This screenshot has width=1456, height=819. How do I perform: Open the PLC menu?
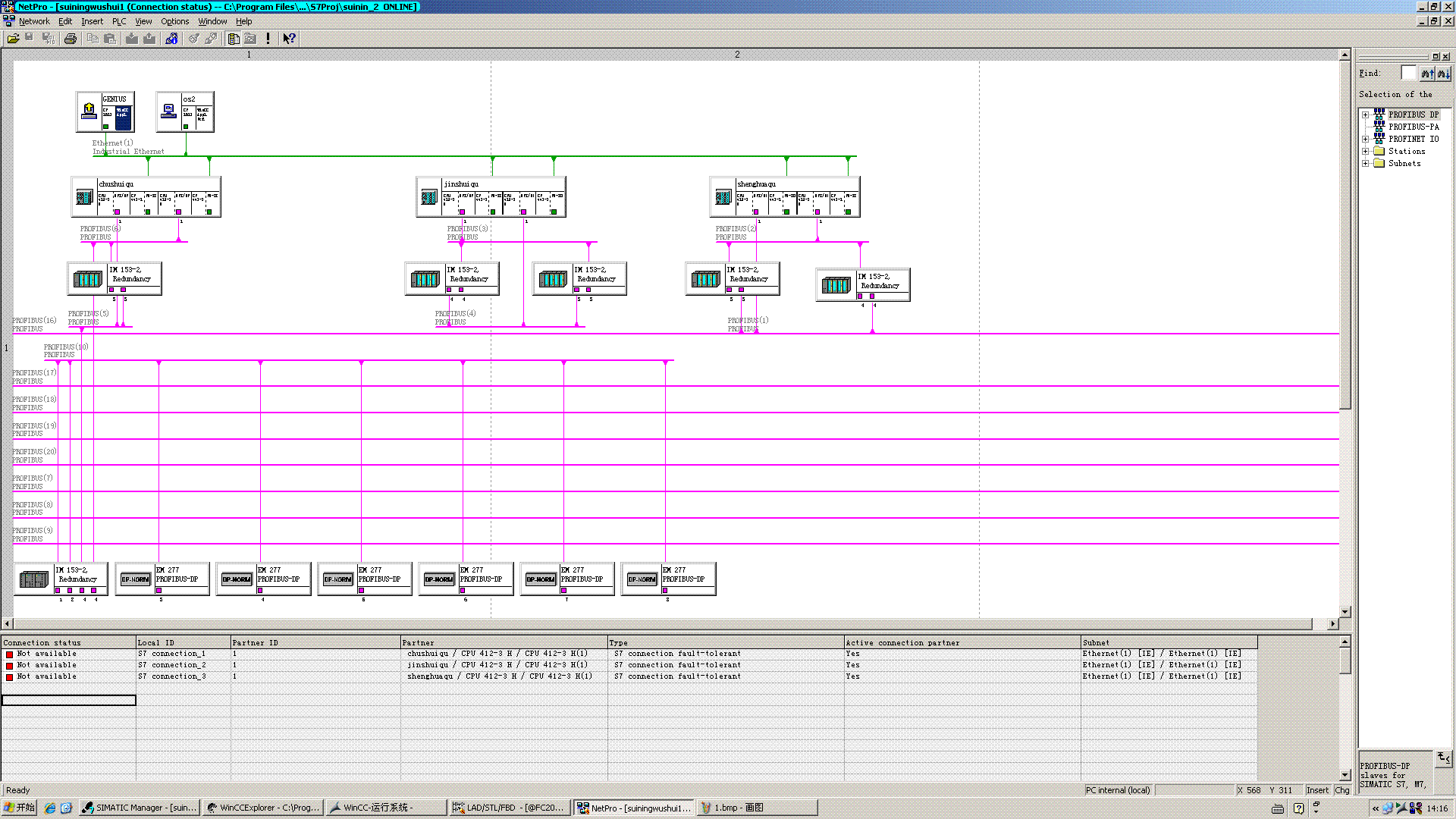tap(119, 21)
